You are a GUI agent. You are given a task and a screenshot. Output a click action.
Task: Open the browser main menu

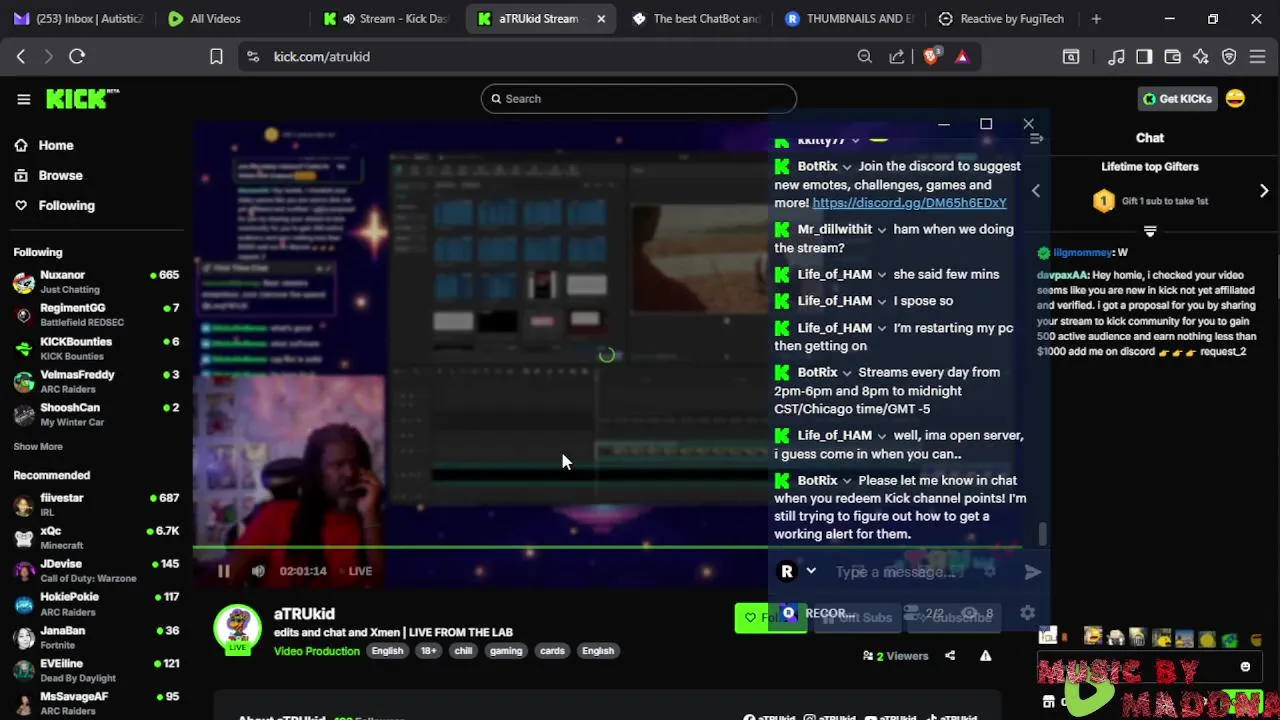[1258, 57]
